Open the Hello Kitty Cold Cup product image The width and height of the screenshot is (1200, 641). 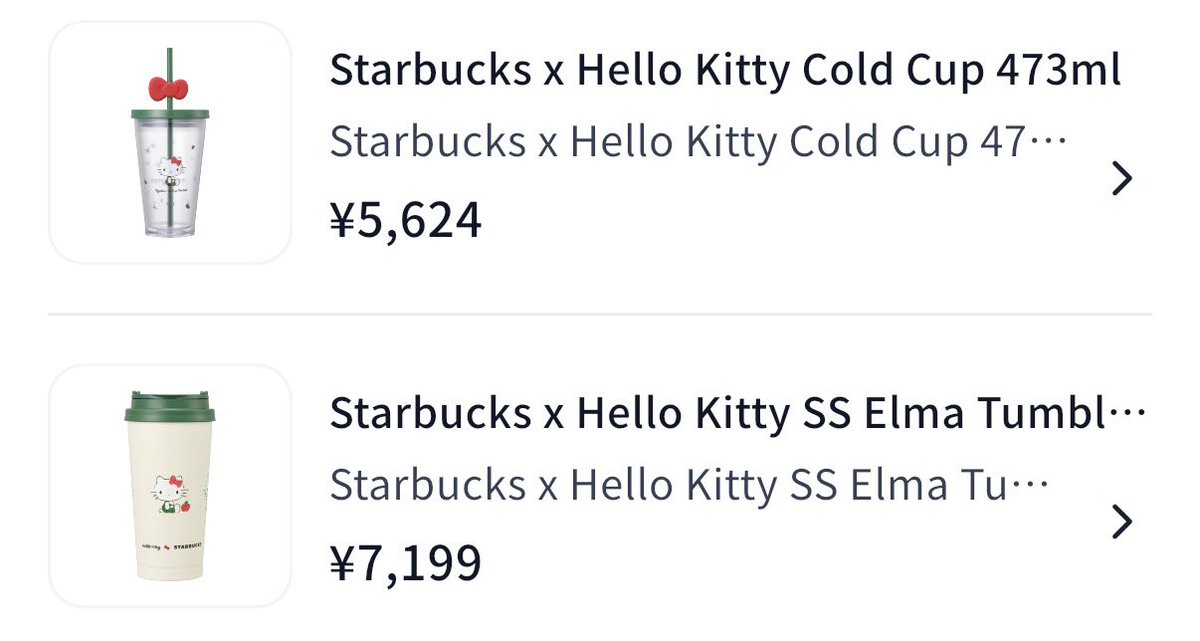point(170,142)
